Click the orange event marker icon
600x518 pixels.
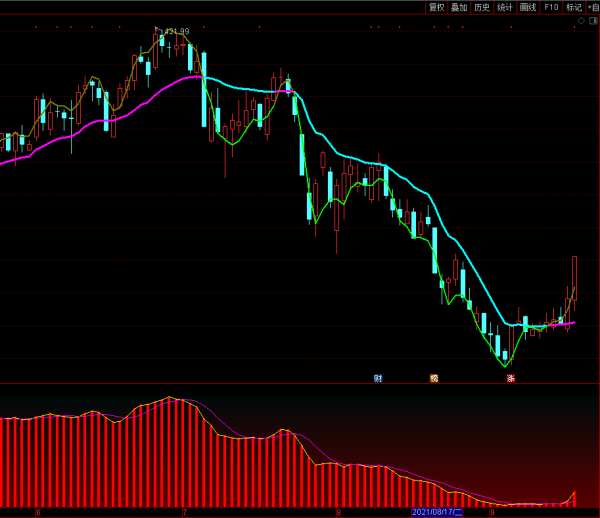434,378
